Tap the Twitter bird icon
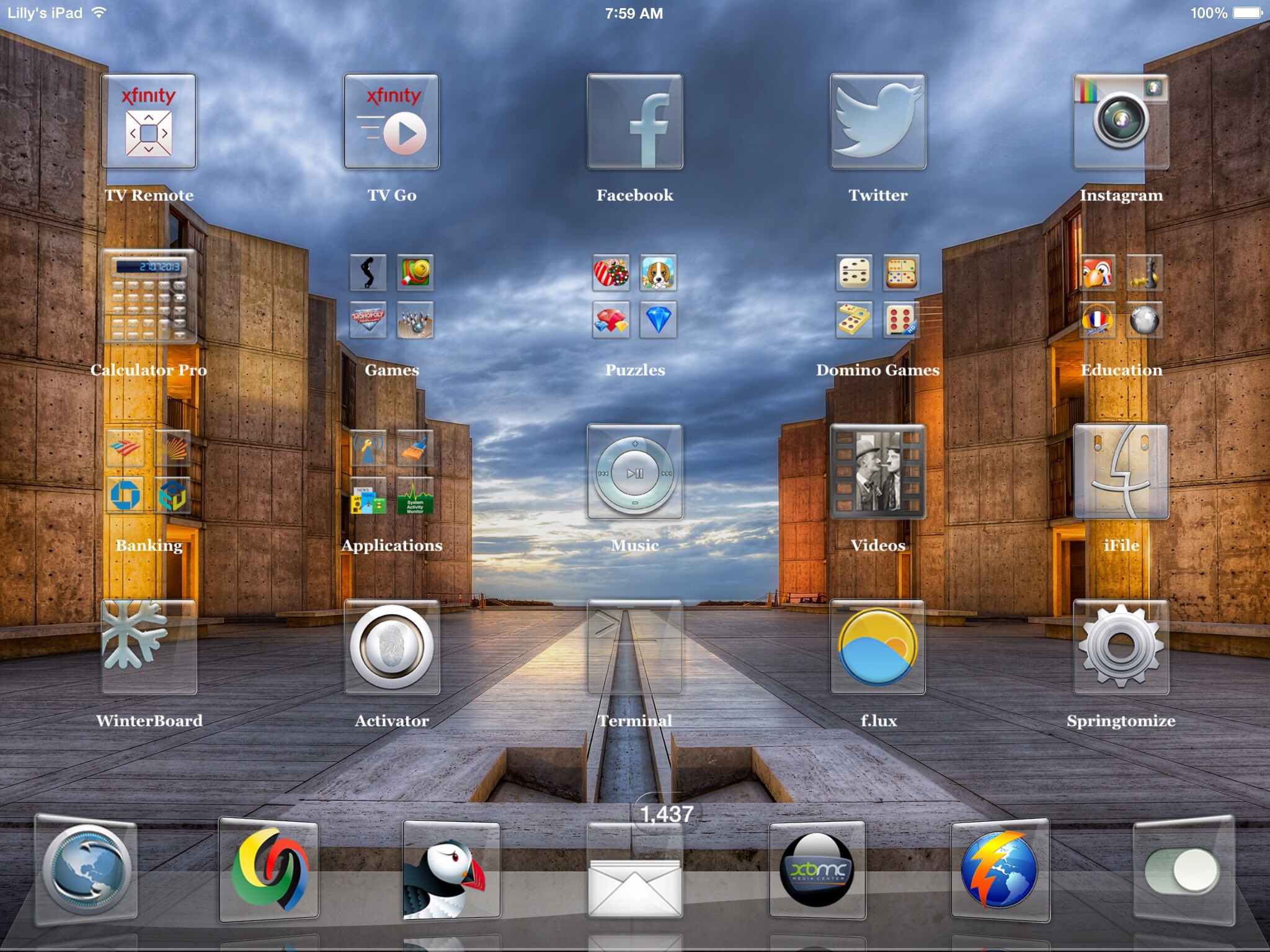Viewport: 1270px width, 952px height. (878, 121)
